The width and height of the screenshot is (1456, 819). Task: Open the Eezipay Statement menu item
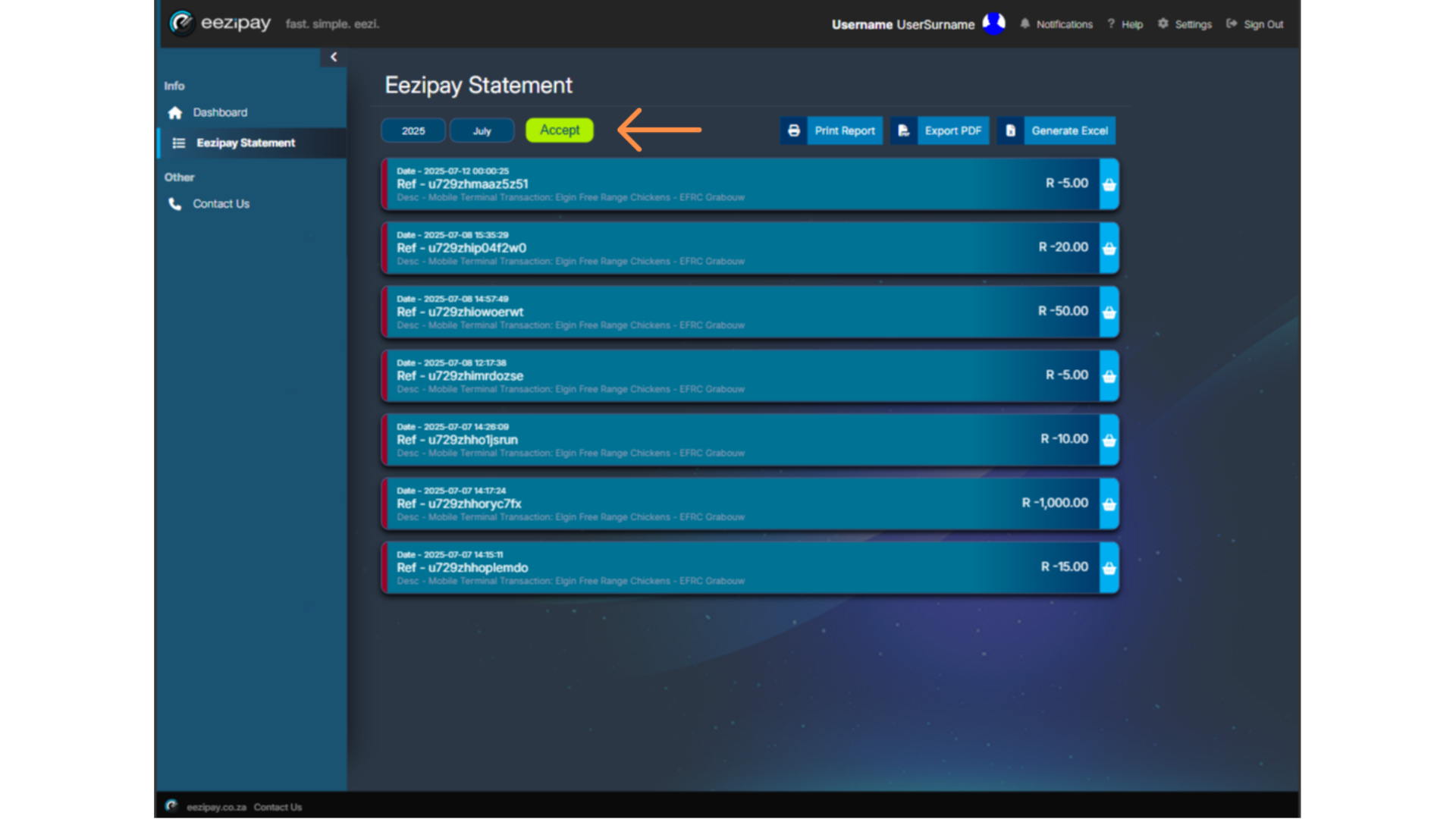(x=246, y=143)
